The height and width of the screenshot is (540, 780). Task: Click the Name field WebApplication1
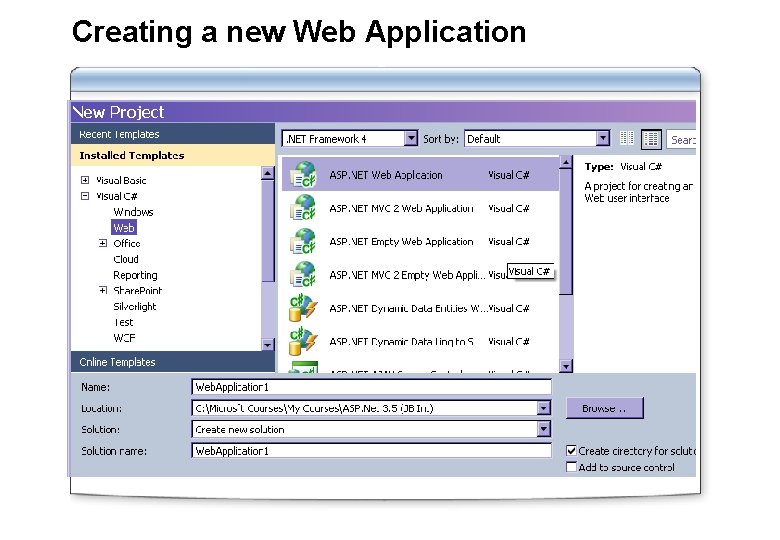(x=371, y=387)
